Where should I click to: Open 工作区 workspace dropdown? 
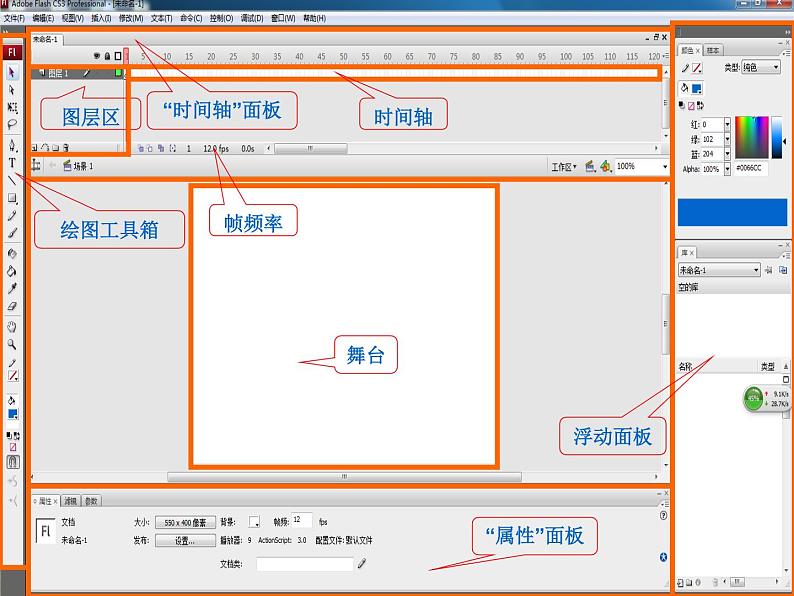tap(564, 167)
